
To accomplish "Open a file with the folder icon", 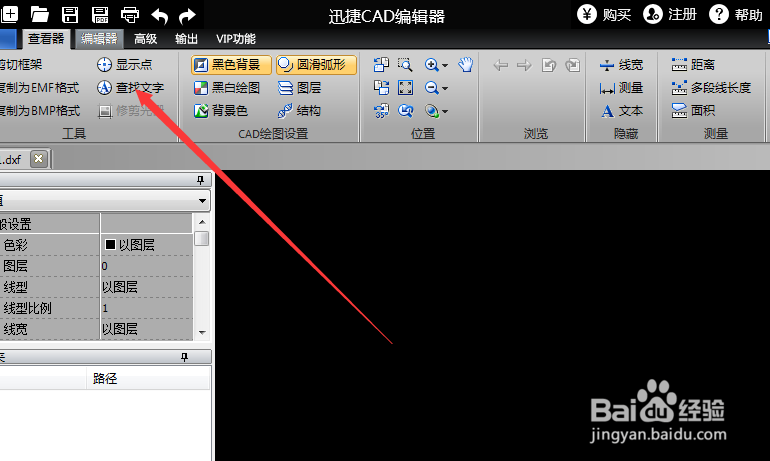I will click(39, 15).
